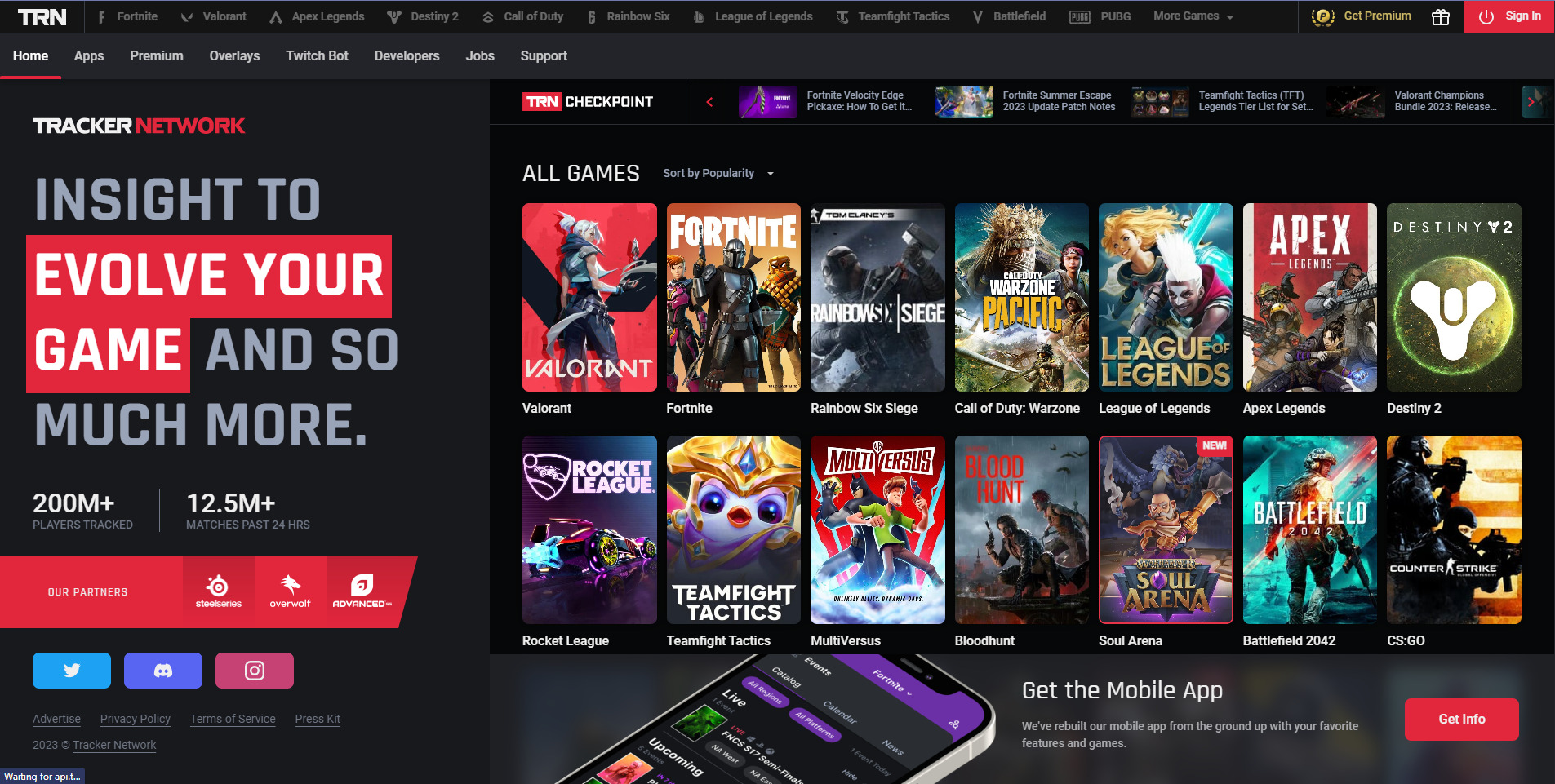The width and height of the screenshot is (1555, 784).
Task: Click the TRN Checkpoint logo
Action: click(x=588, y=102)
